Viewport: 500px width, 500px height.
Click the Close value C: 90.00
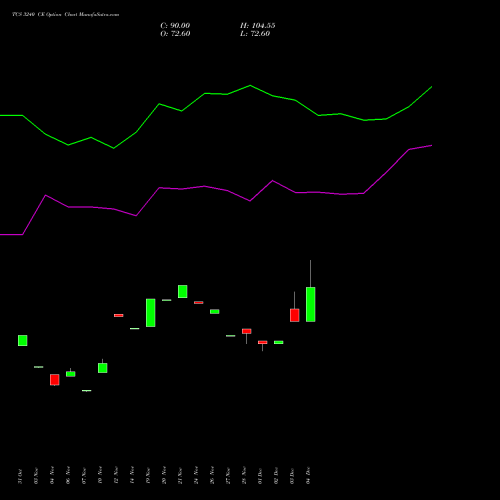pos(175,26)
